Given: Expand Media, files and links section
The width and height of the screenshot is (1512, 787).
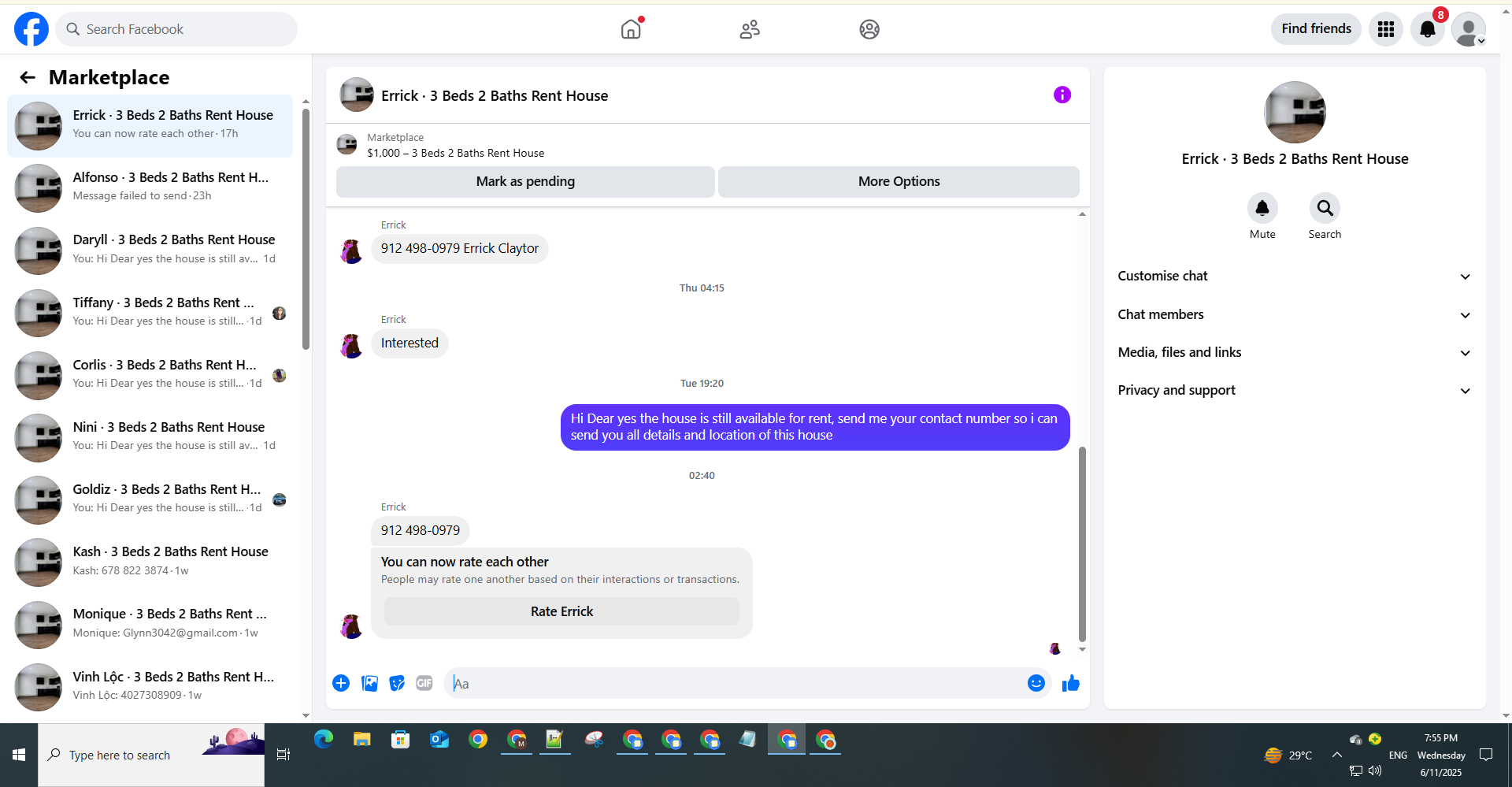Looking at the screenshot, I should coord(1295,352).
